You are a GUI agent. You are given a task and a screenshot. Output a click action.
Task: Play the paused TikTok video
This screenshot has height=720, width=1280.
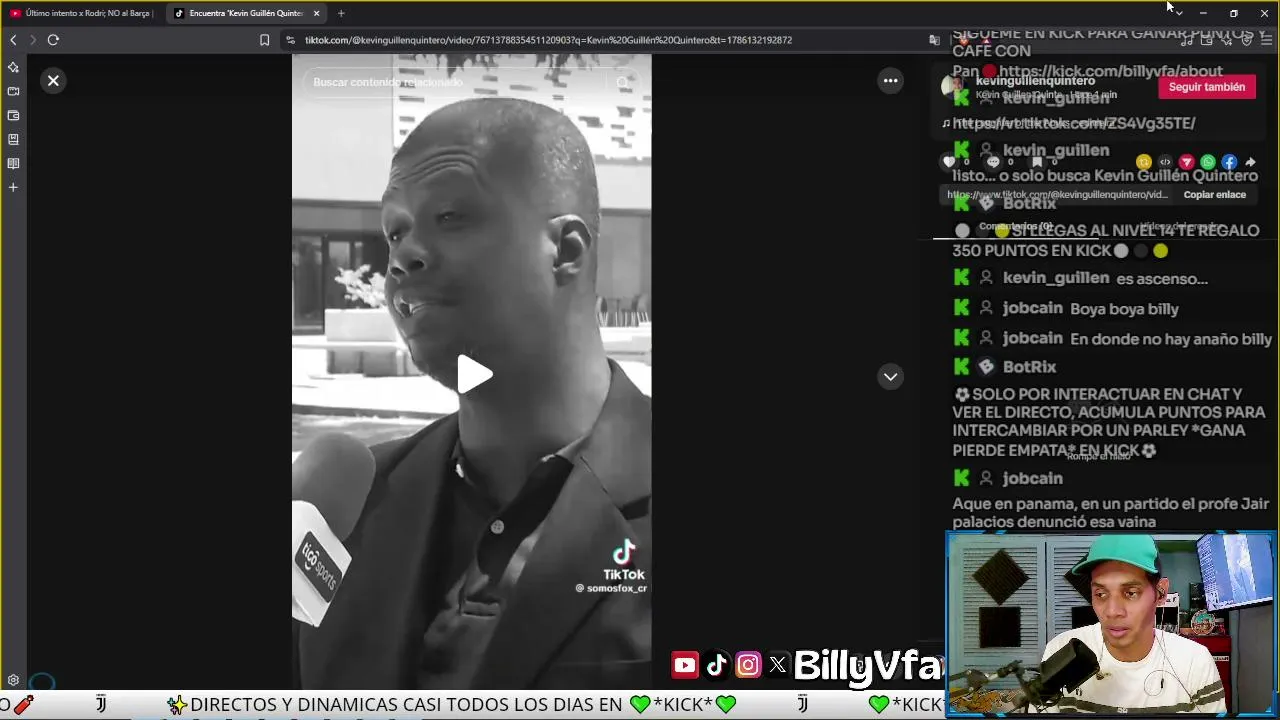(x=474, y=375)
